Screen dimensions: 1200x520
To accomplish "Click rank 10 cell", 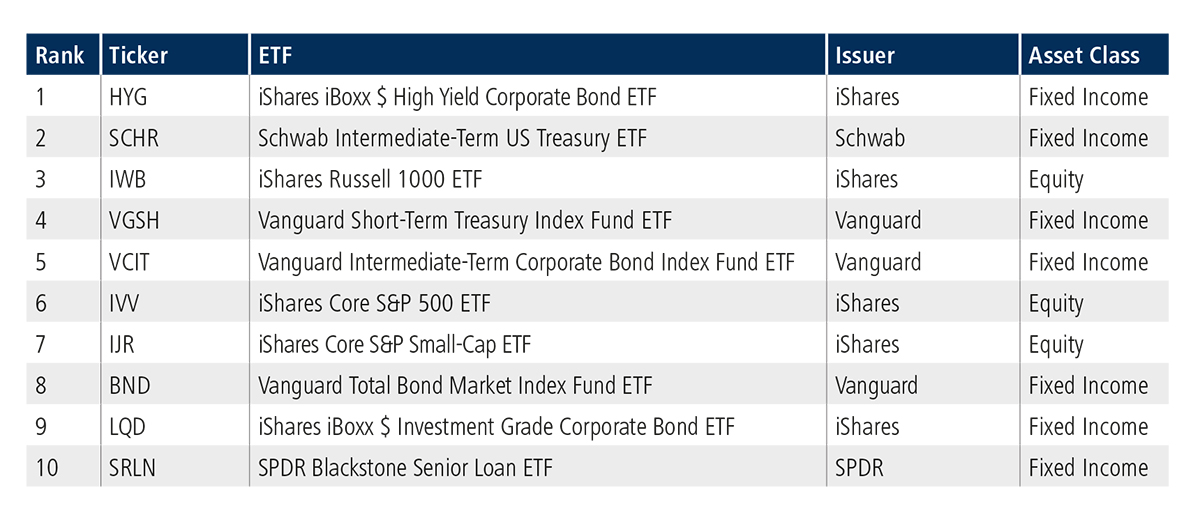I will point(47,468).
